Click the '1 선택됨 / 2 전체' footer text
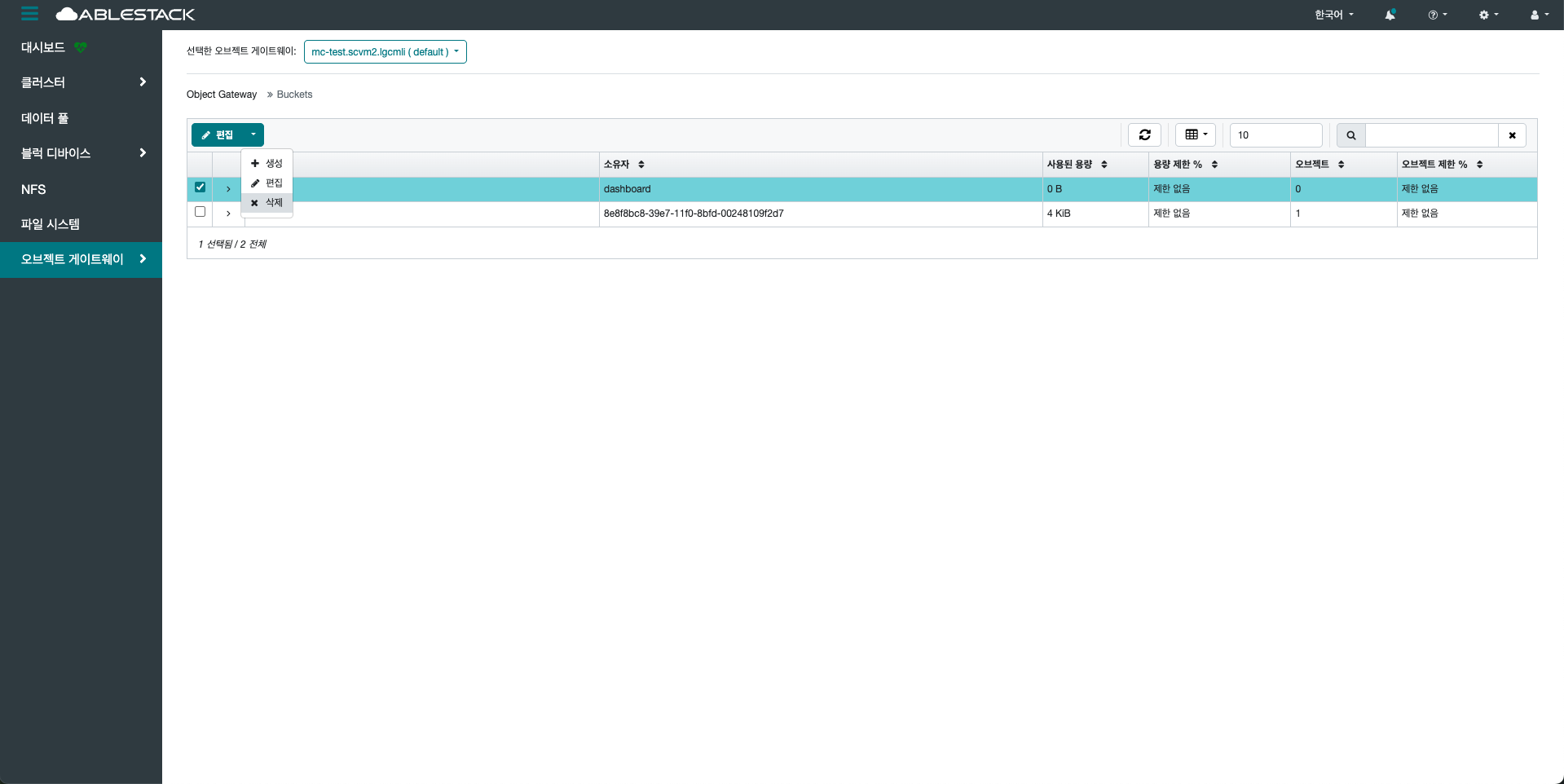This screenshot has height=784, width=1564. (x=232, y=244)
